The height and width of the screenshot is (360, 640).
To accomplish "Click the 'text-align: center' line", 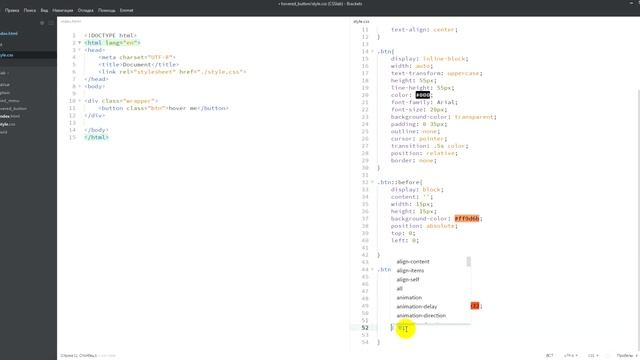I will point(424,30).
